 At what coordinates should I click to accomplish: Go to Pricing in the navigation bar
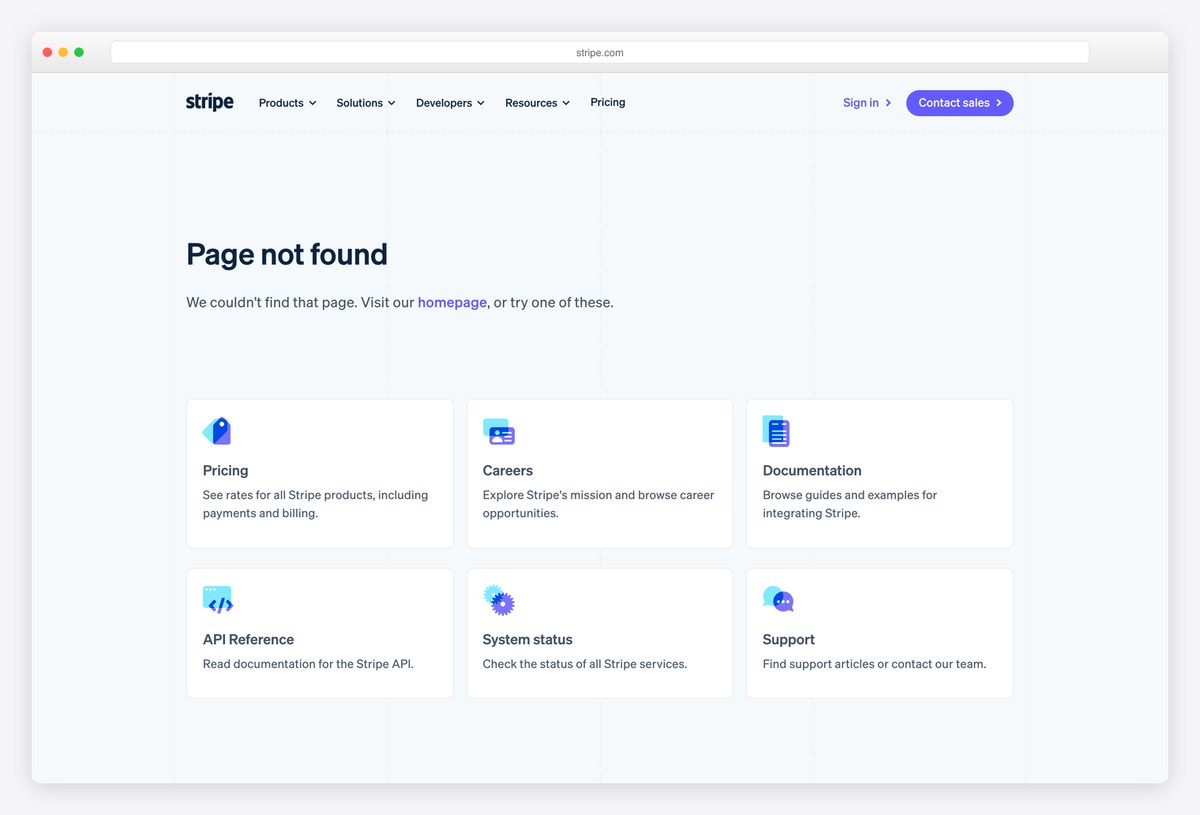pyautogui.click(x=608, y=102)
